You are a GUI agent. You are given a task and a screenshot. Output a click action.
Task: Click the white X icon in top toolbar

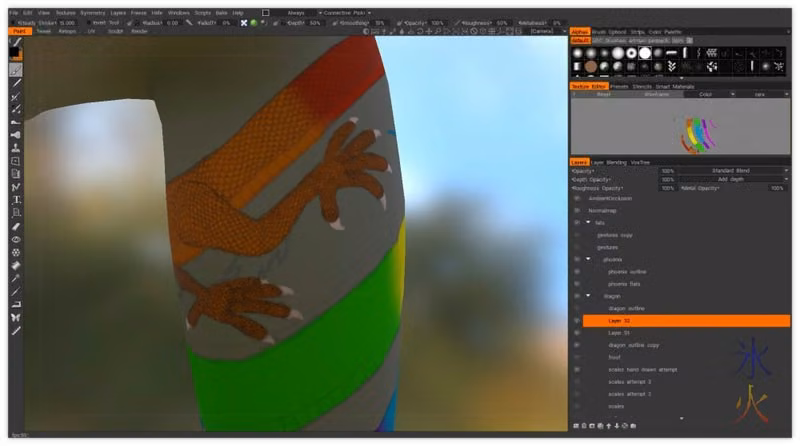point(244,23)
